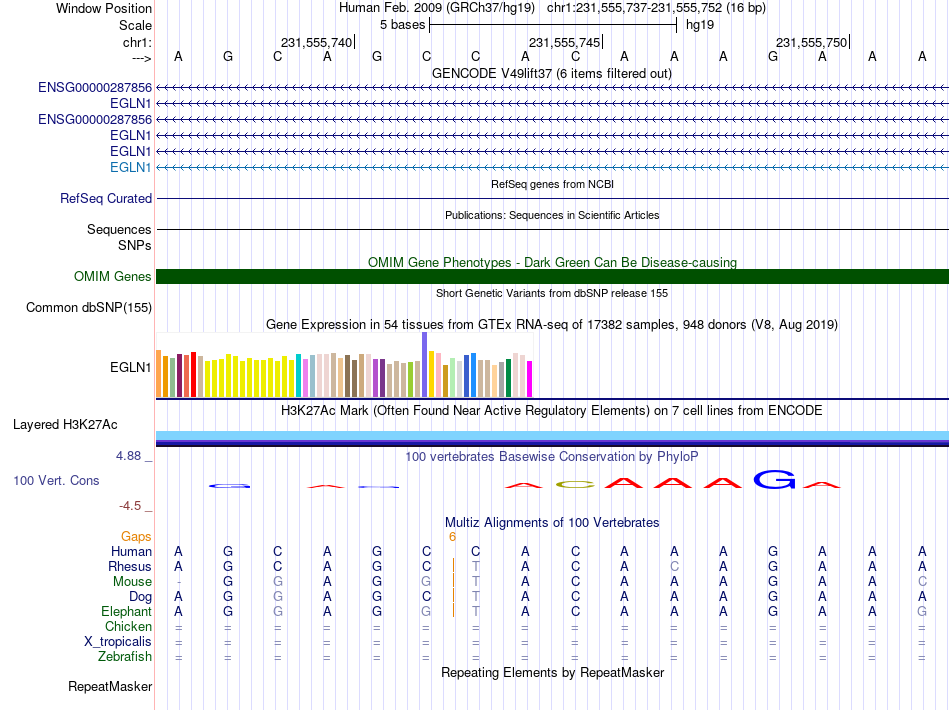
Task: Select the Zebrafish species label
Action: (125, 656)
